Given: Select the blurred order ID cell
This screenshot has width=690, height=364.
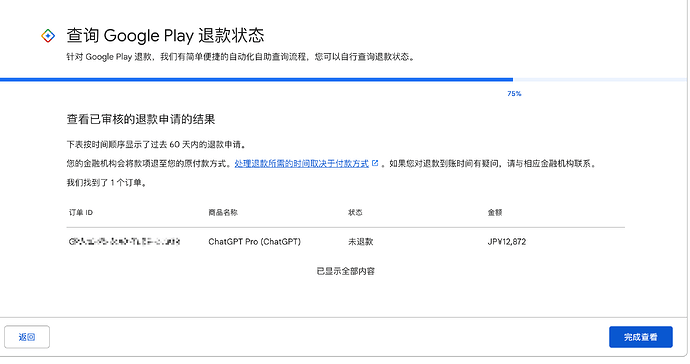Looking at the screenshot, I should pos(125,242).
